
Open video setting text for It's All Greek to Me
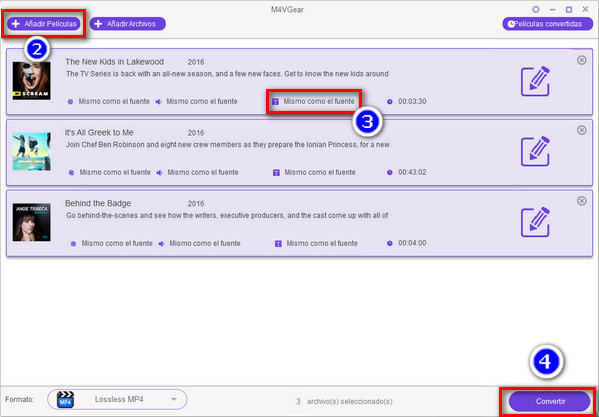(x=115, y=172)
